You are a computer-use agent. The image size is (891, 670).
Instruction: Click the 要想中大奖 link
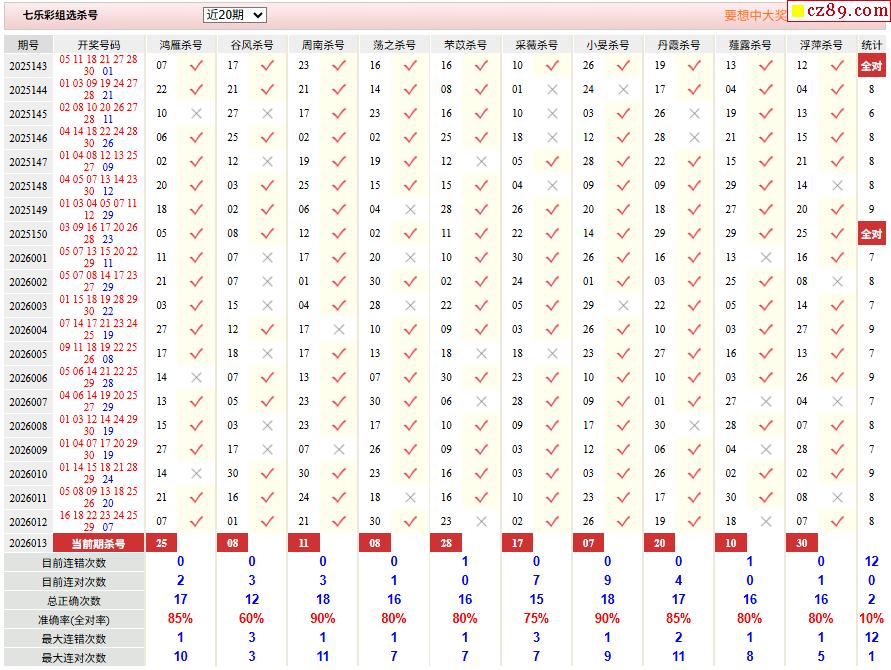754,15
